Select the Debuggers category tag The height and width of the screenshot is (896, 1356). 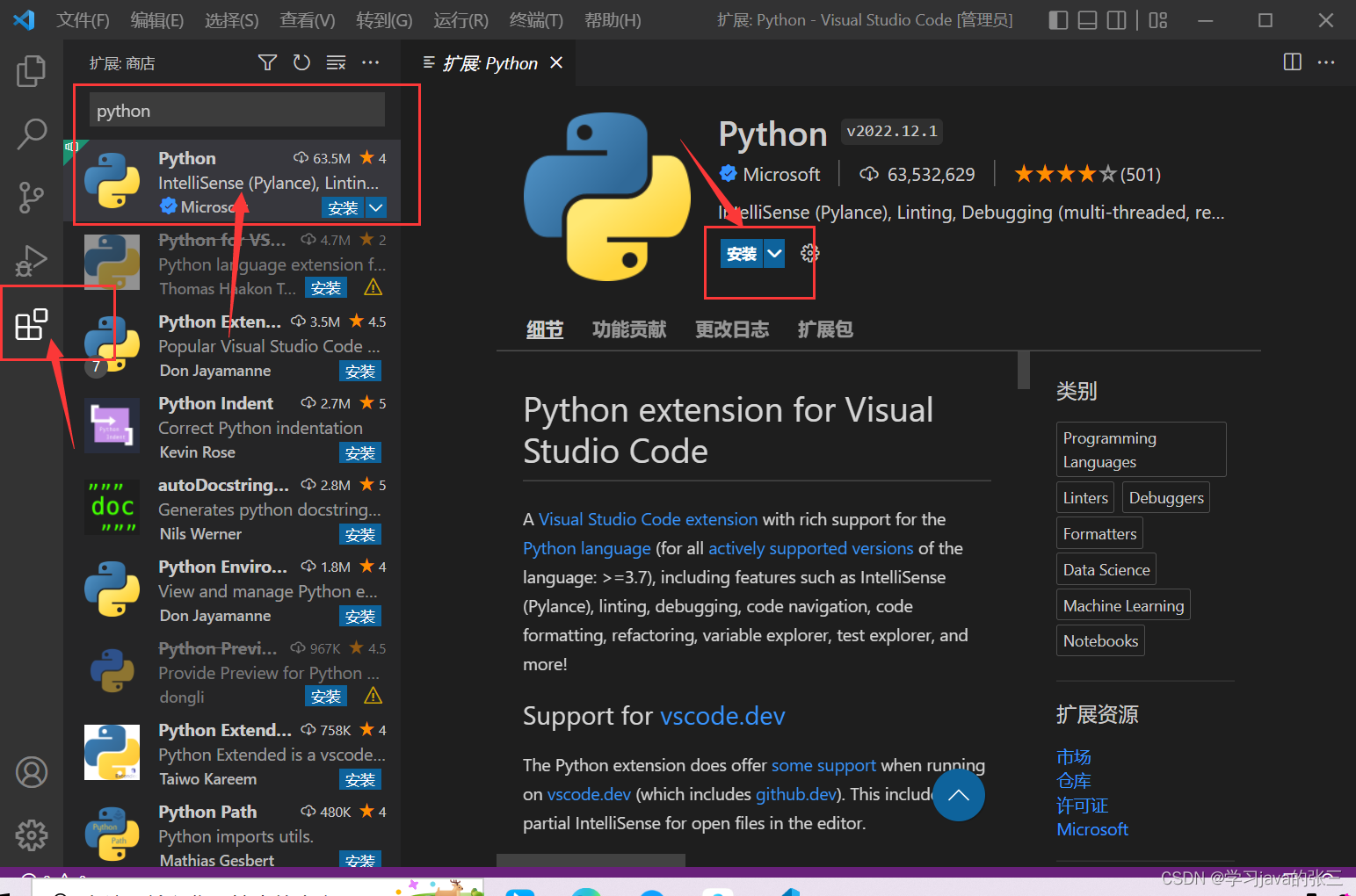point(1166,497)
